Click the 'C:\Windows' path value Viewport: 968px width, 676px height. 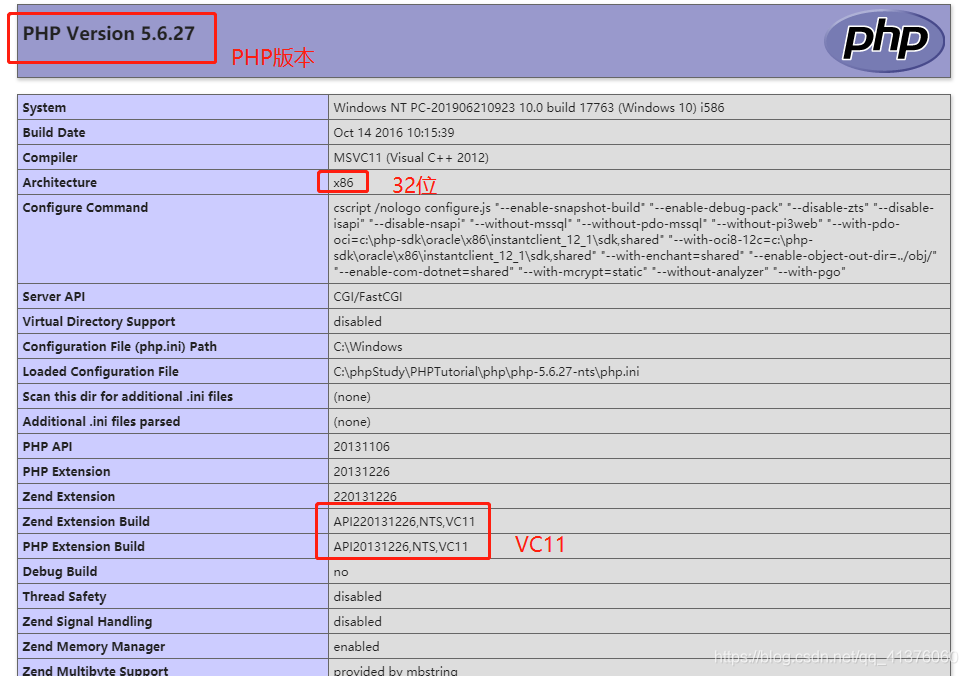(x=368, y=346)
